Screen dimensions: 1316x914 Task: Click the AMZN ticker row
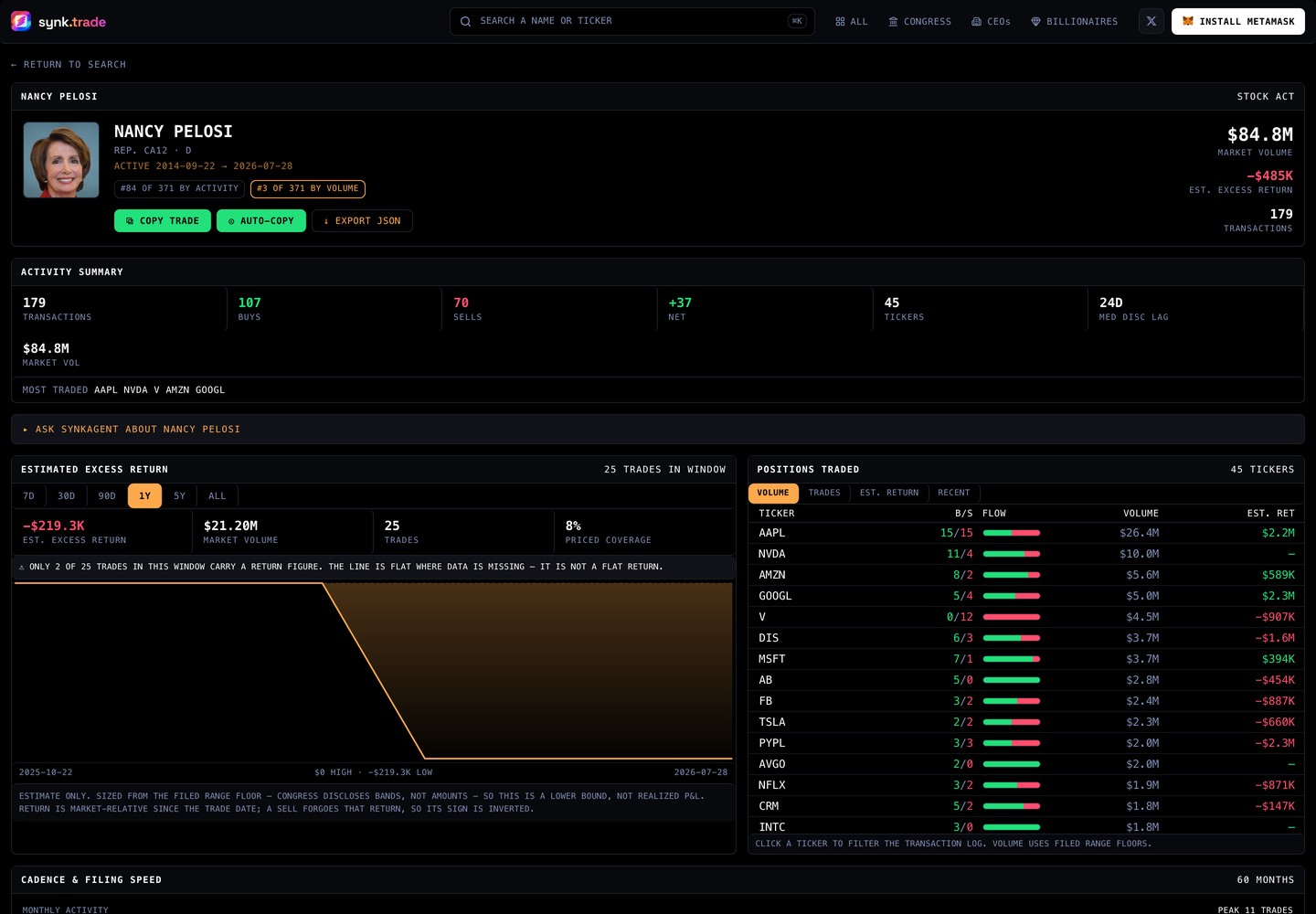[1026, 575]
